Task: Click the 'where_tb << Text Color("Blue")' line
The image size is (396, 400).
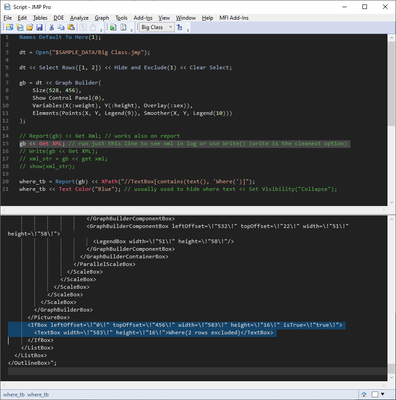Action: point(178,189)
